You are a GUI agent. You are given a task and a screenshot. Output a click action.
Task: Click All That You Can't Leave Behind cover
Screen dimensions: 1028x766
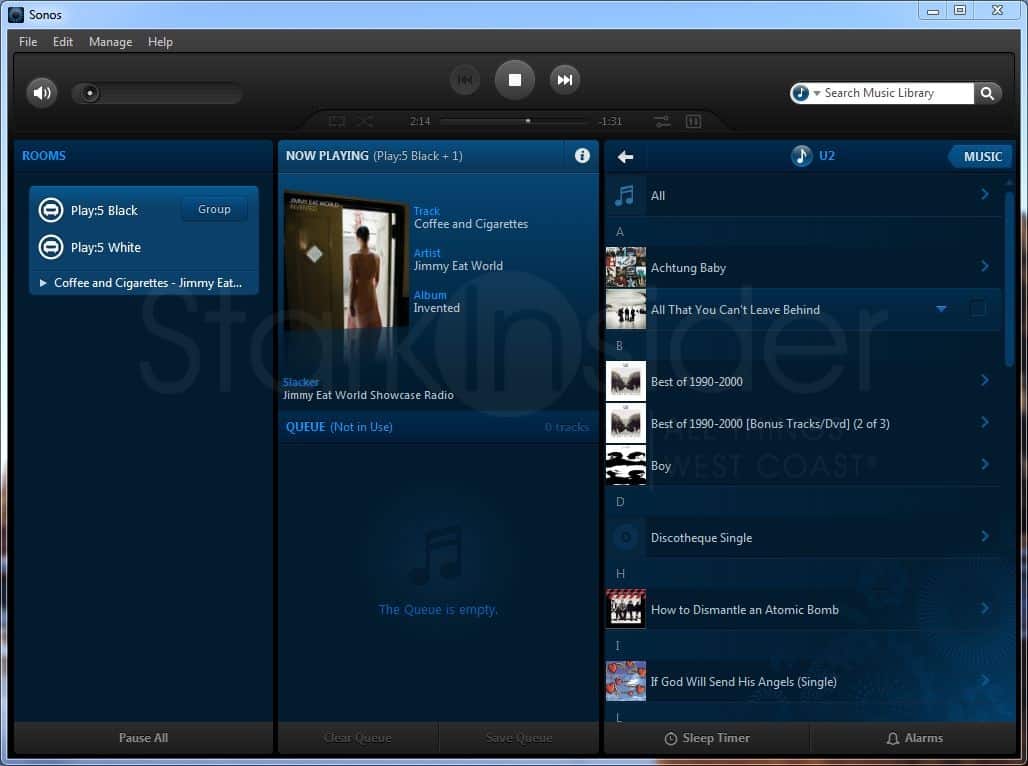click(x=625, y=309)
